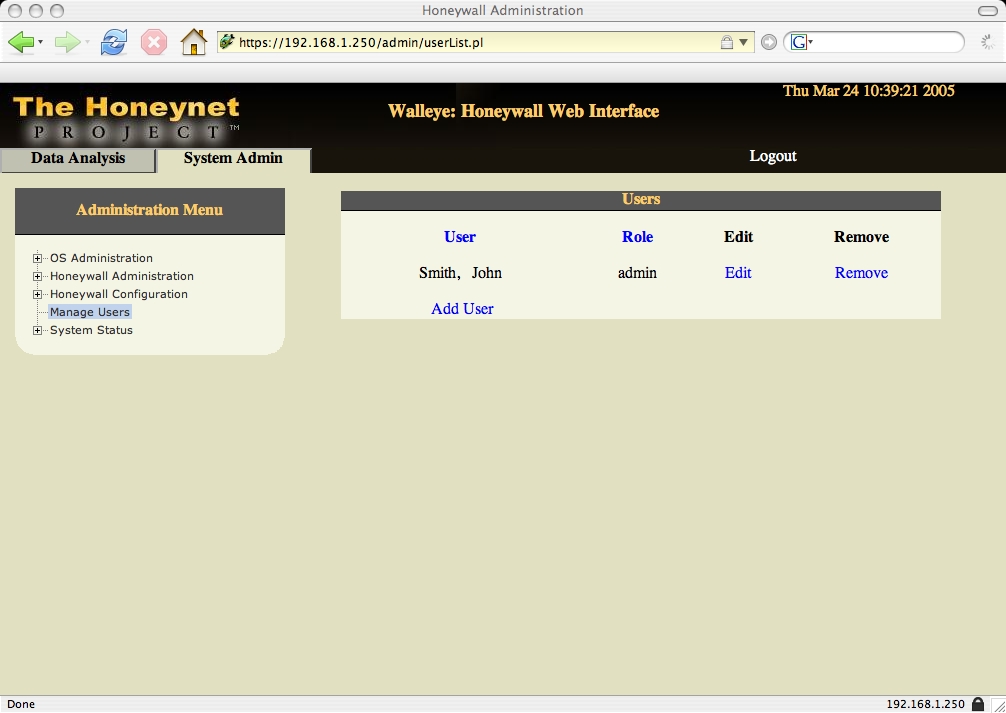Image resolution: width=1006 pixels, height=713 pixels.
Task: Click the Walleye: Honeywall Web Interface title
Action: (x=524, y=111)
